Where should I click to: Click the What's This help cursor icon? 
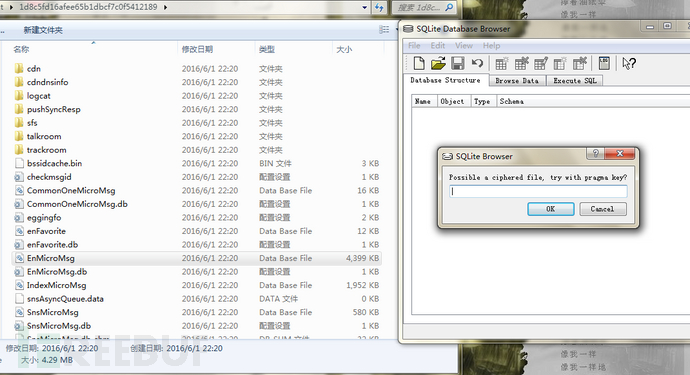(x=629, y=63)
